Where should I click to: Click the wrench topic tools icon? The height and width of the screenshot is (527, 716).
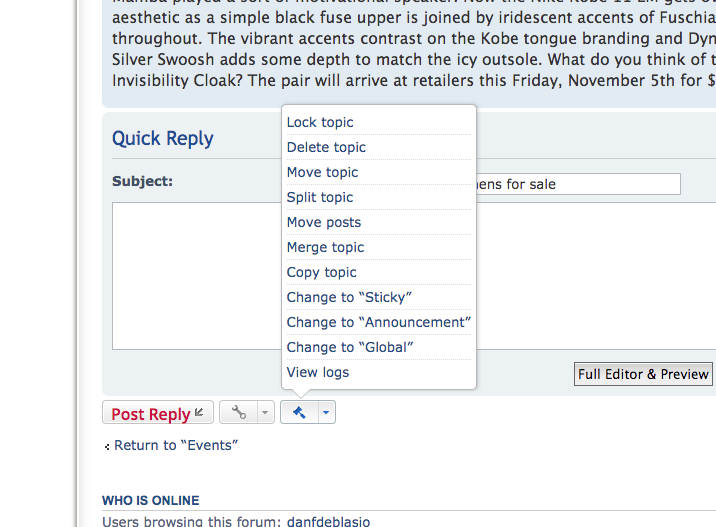pyautogui.click(x=238, y=412)
